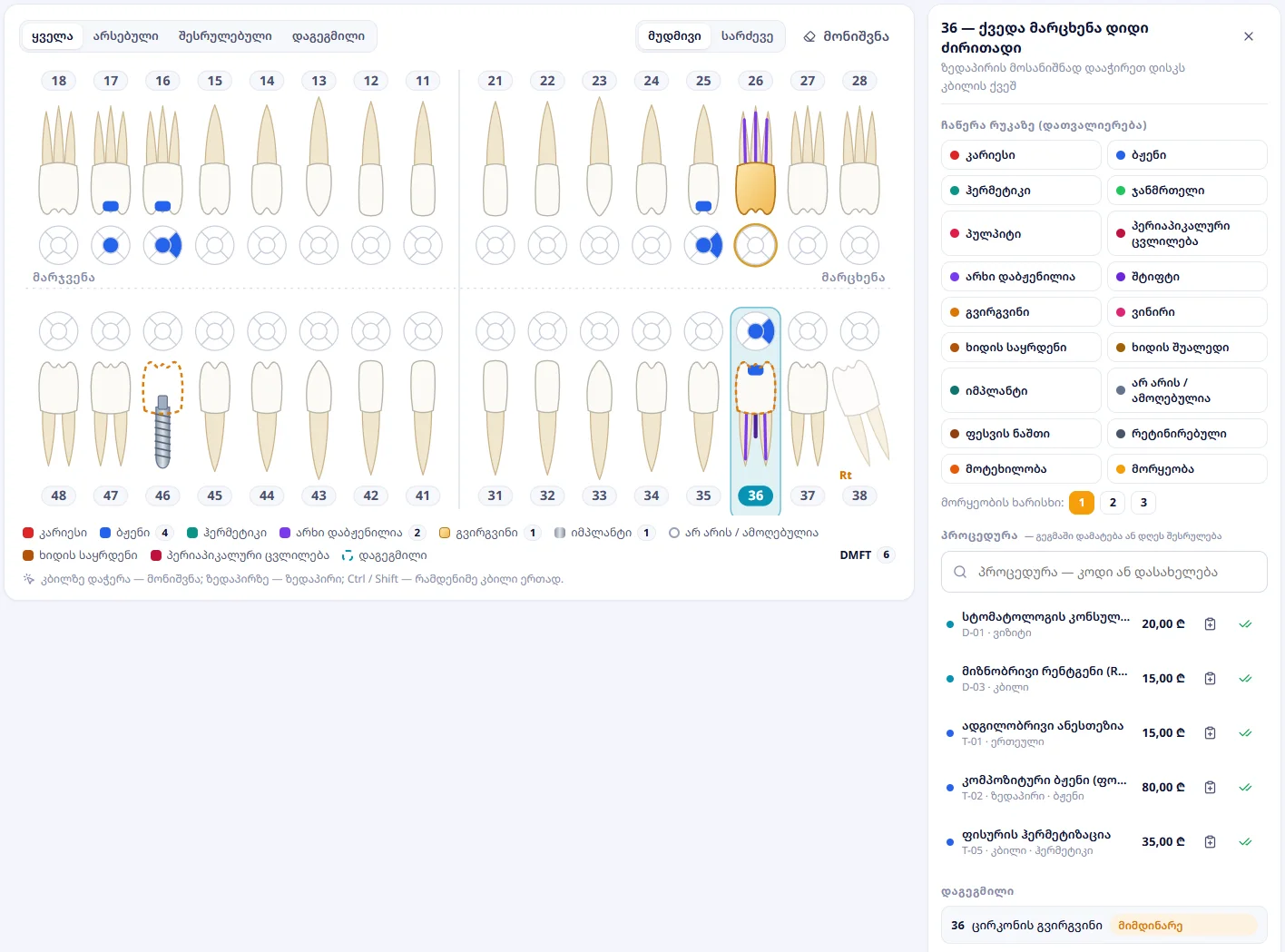The height and width of the screenshot is (952, 1285).
Task: Click the surface circle under tooth 16
Action: click(162, 245)
